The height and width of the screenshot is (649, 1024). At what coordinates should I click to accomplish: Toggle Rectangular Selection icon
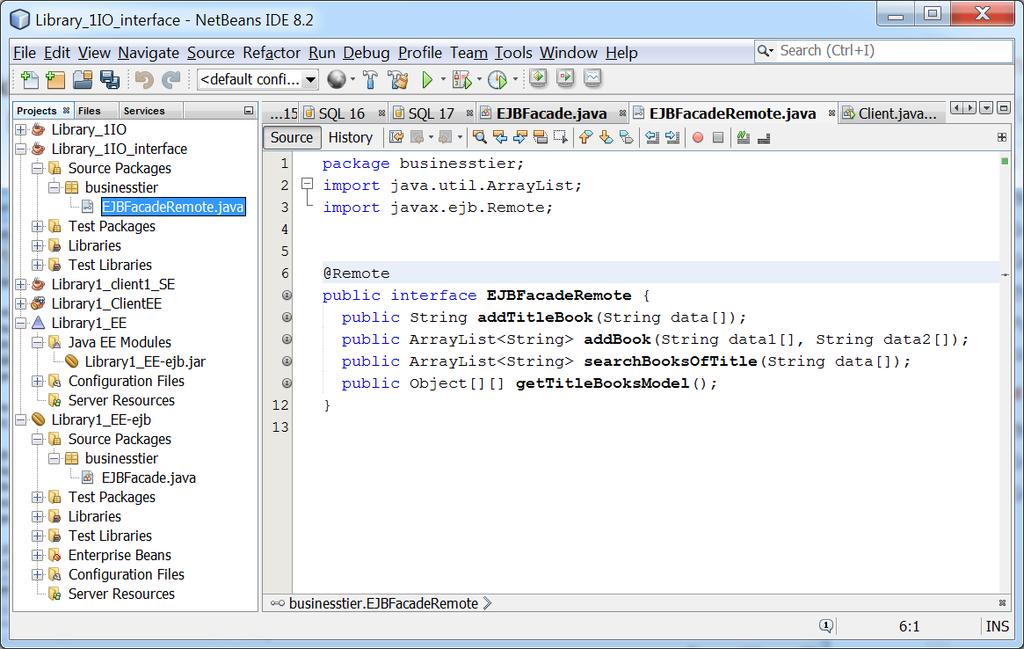(x=560, y=137)
